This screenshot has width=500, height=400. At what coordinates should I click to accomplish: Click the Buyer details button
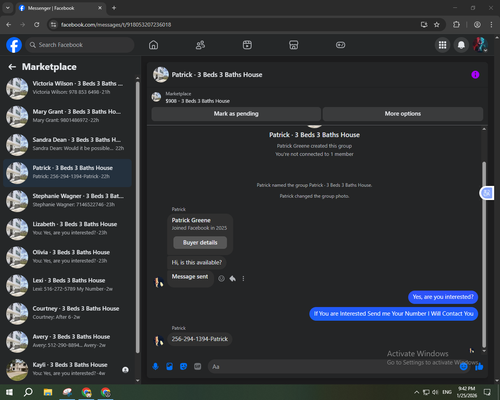pyautogui.click(x=200, y=243)
